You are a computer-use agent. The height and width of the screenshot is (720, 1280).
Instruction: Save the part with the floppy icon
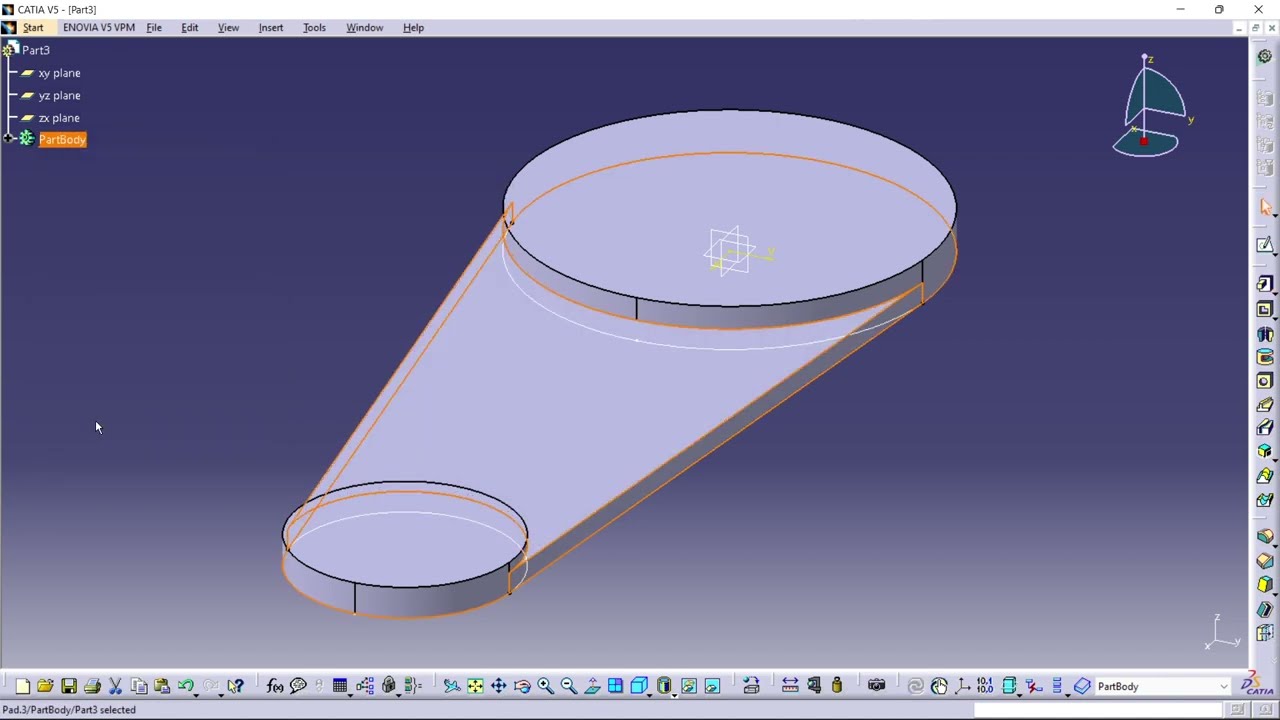[x=69, y=686]
